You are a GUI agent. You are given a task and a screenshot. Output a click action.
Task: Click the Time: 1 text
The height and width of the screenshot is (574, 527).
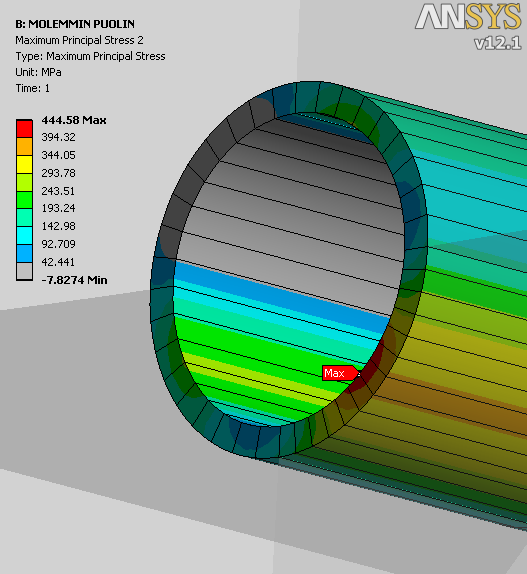pyautogui.click(x=33, y=88)
